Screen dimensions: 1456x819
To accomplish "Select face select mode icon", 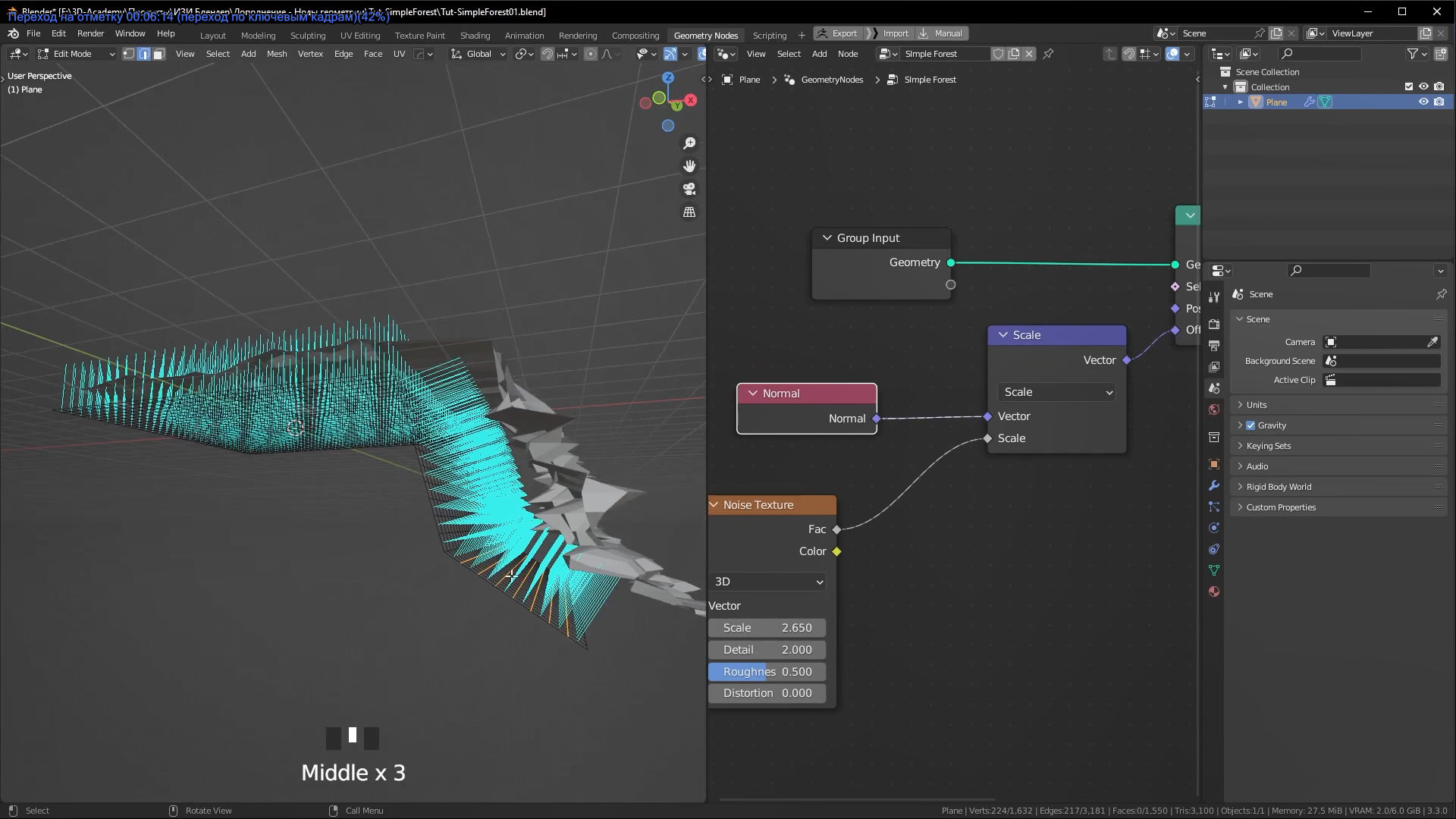I will [158, 54].
